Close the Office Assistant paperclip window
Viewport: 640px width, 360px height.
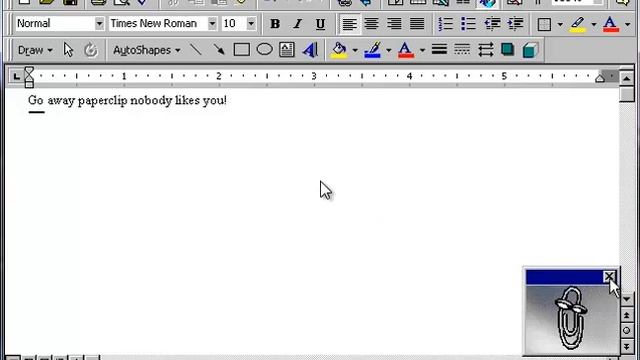pos(609,277)
